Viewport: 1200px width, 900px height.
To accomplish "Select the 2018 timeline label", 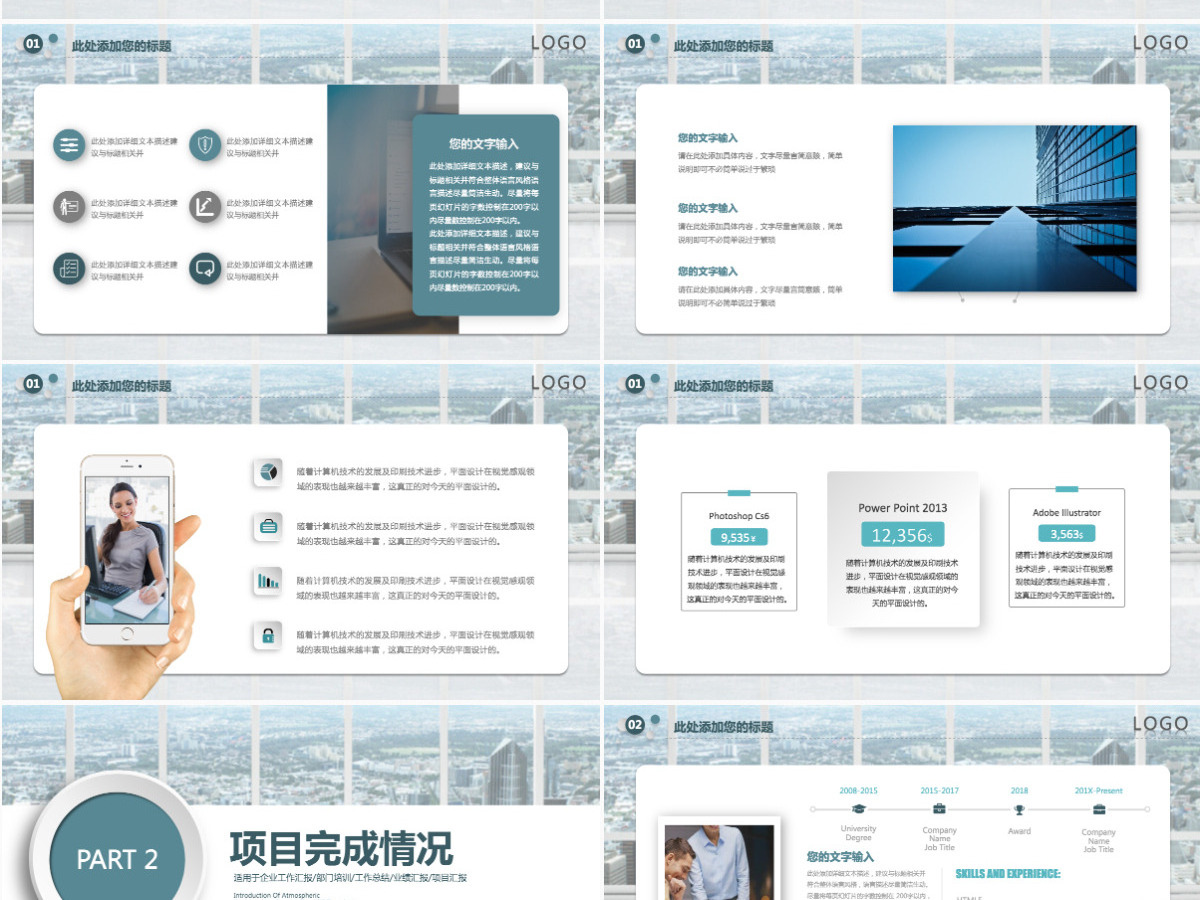I will (1019, 790).
